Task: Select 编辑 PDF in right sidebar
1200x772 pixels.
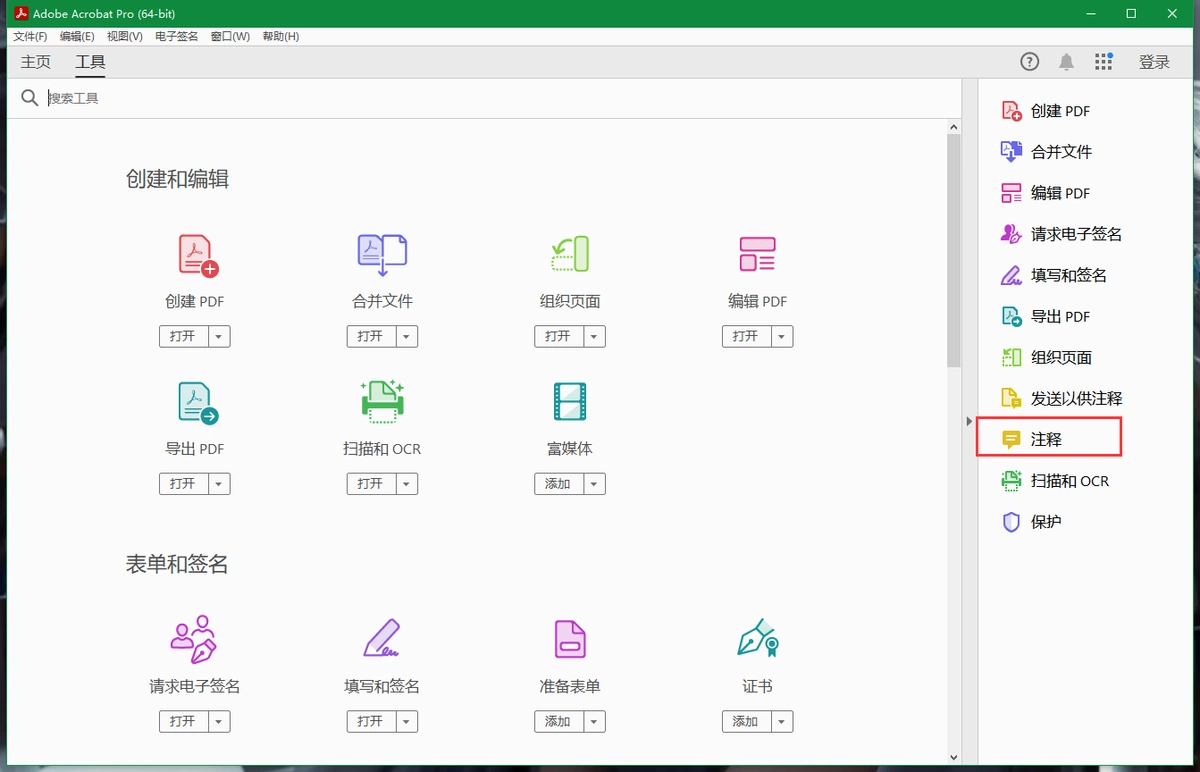Action: coord(1048,193)
